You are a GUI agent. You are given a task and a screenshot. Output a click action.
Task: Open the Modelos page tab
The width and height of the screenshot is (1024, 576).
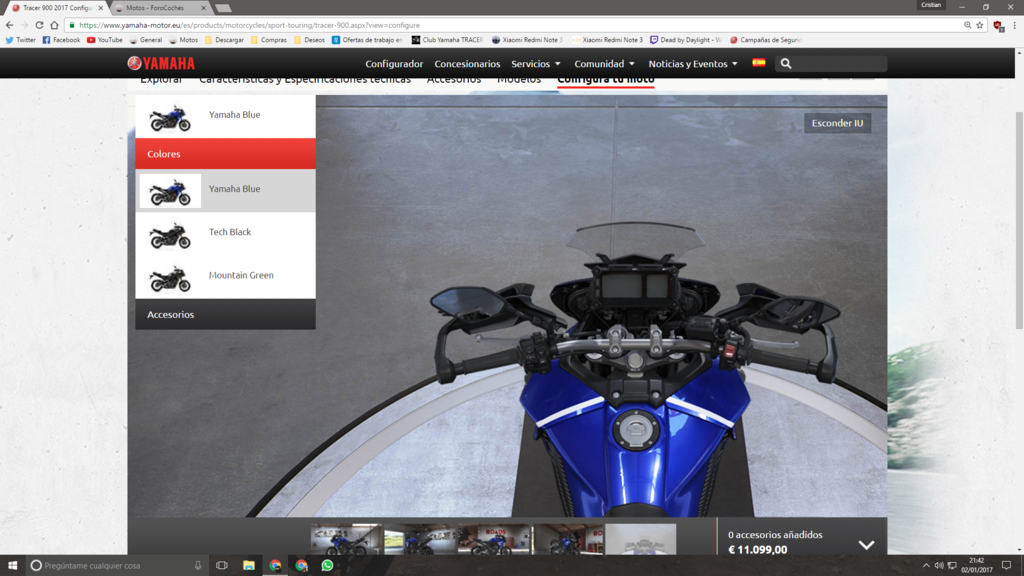519,80
